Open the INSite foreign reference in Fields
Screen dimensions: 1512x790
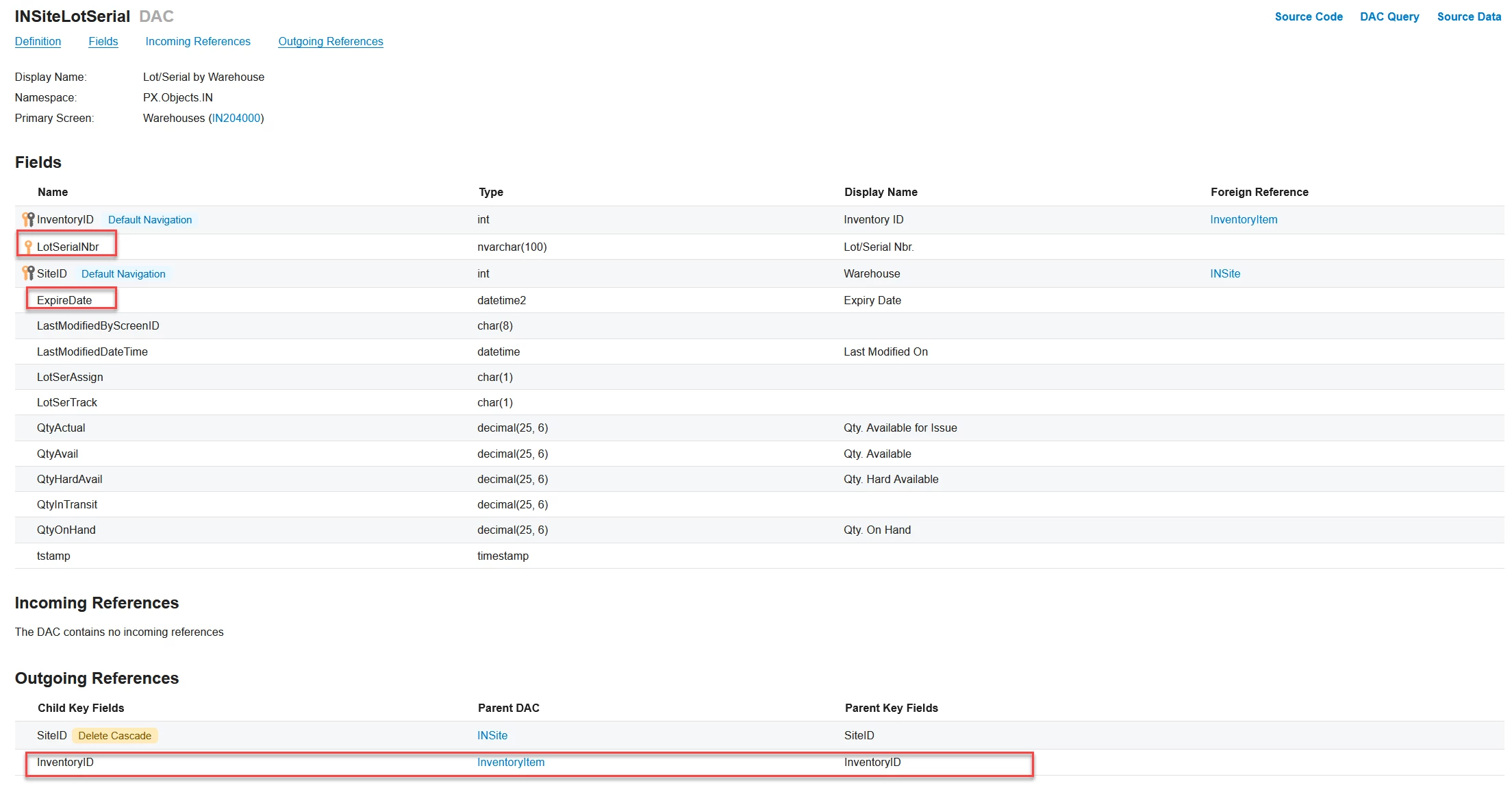[1224, 273]
